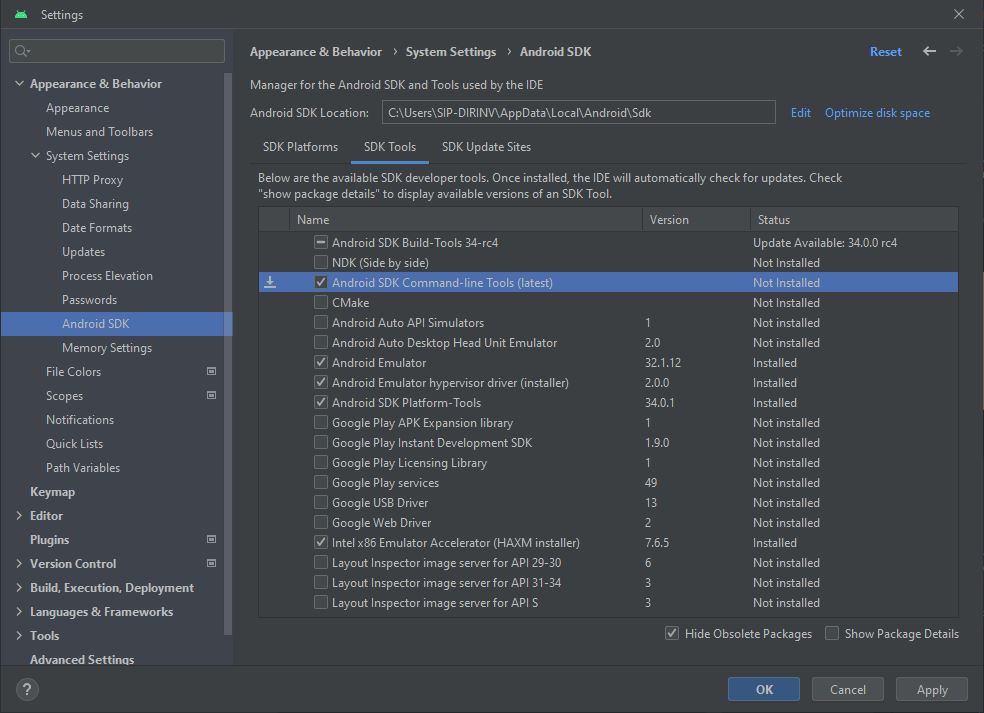
Task: Switch to the SDK Platforms tab
Action: point(300,147)
